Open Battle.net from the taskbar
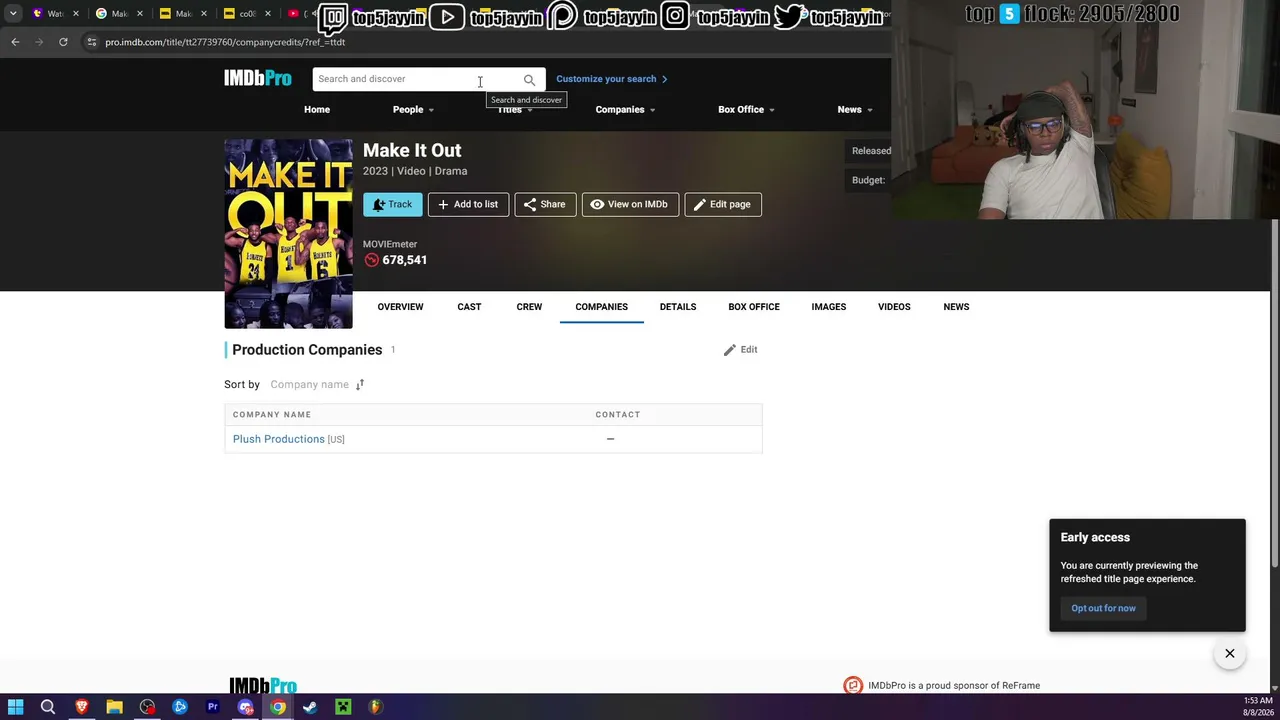The width and height of the screenshot is (1280, 720). pyautogui.click(x=180, y=707)
